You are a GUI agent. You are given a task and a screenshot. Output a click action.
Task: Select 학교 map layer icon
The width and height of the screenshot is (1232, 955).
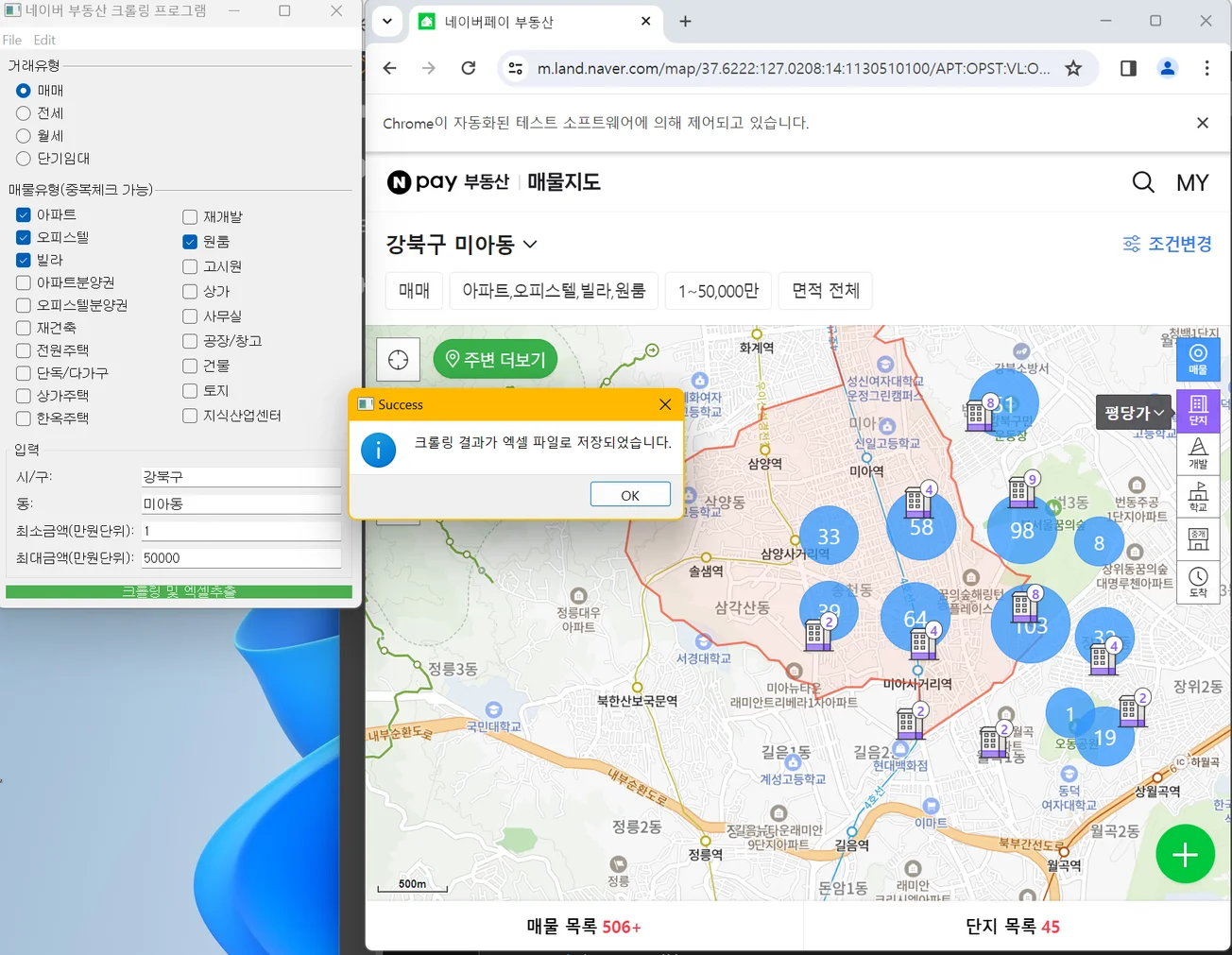point(1198,497)
